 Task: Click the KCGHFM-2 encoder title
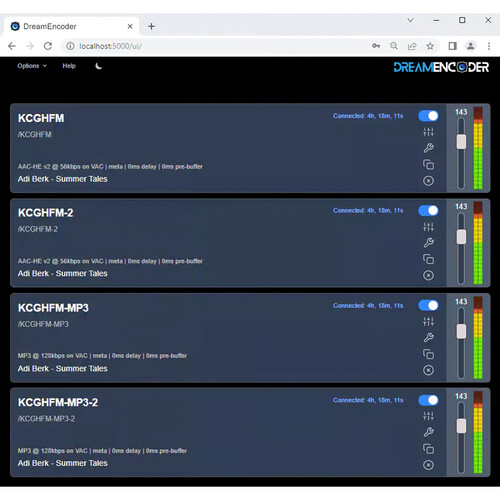[x=46, y=213]
